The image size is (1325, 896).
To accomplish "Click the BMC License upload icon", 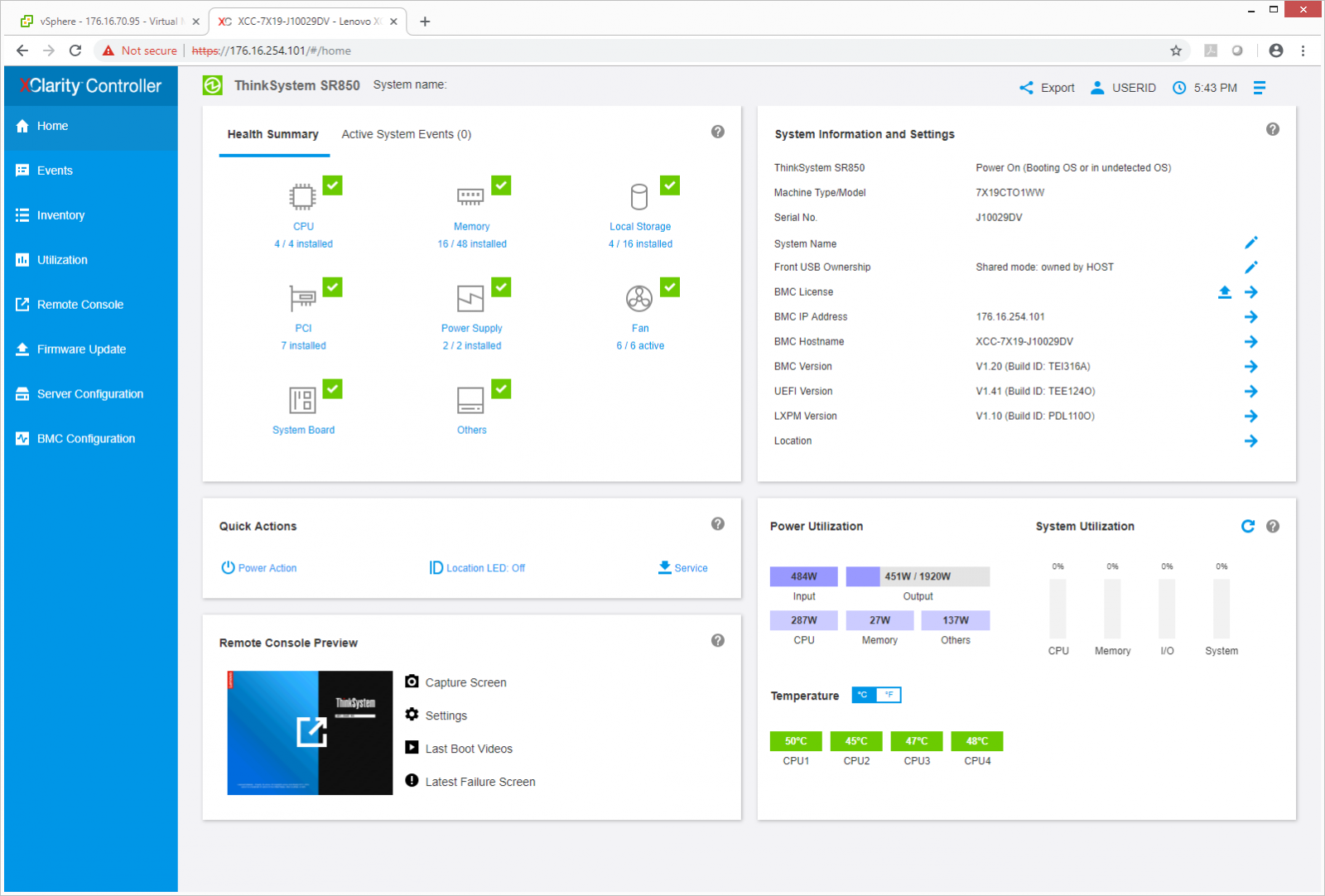I will point(1224,292).
